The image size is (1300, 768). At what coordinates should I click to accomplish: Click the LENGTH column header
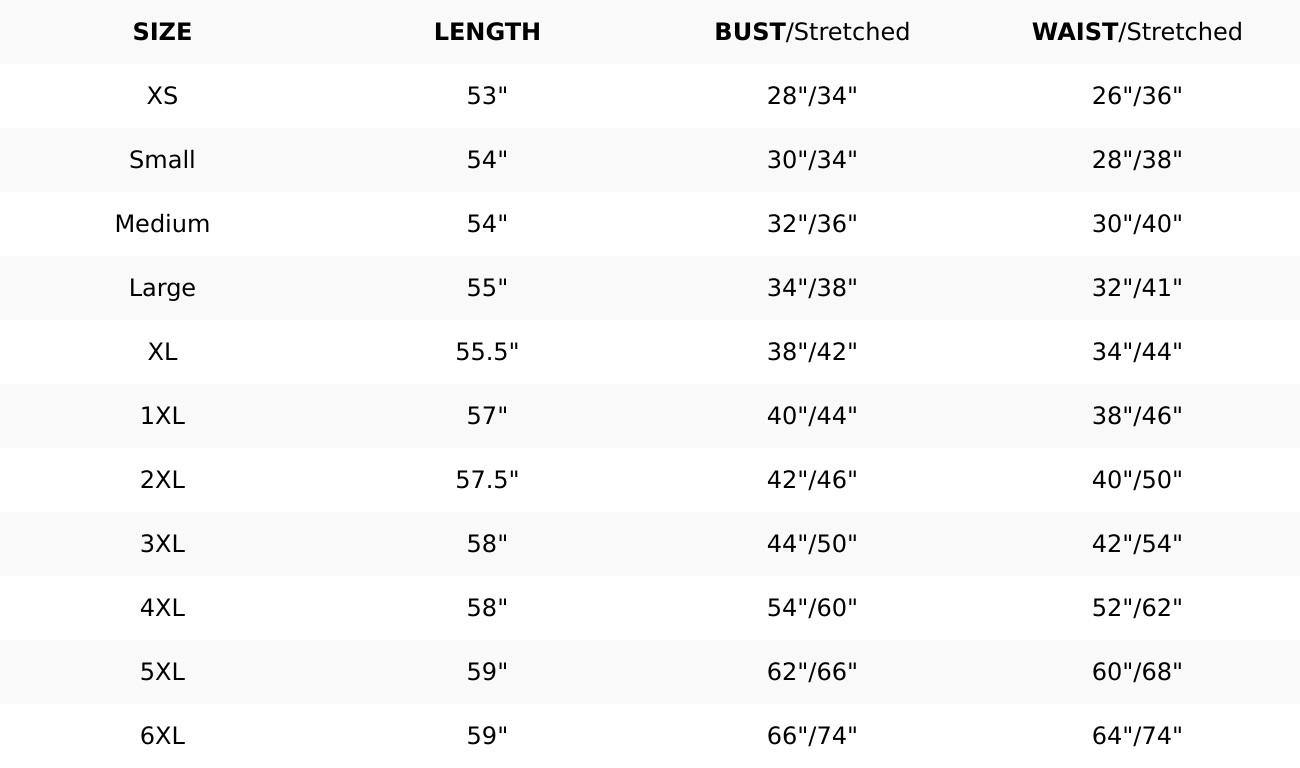[487, 32]
